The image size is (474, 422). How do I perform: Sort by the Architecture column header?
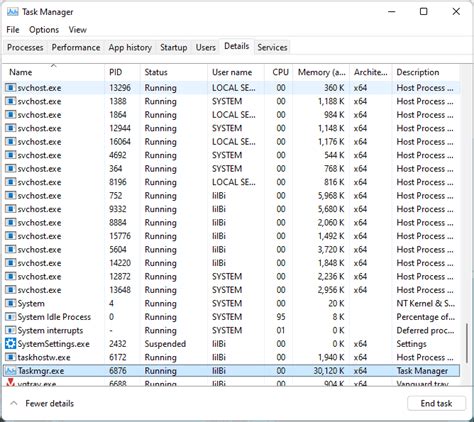pos(370,72)
